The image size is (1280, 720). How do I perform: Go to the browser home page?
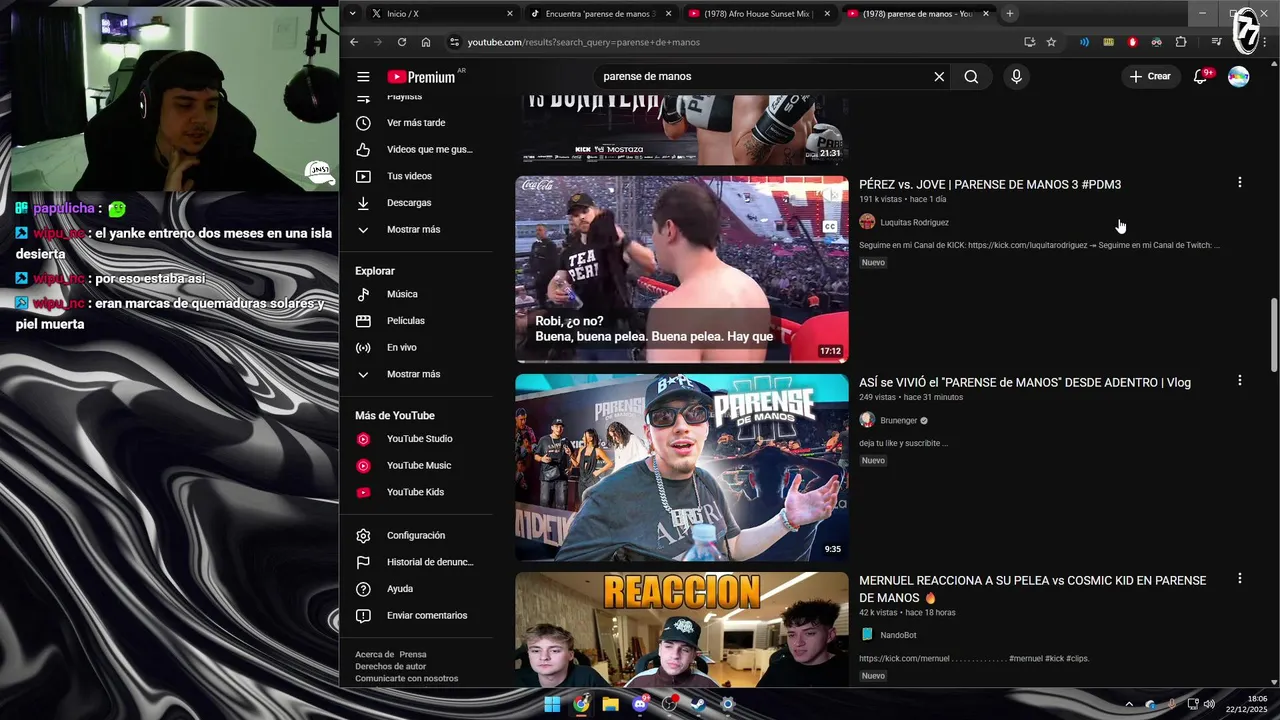click(426, 42)
